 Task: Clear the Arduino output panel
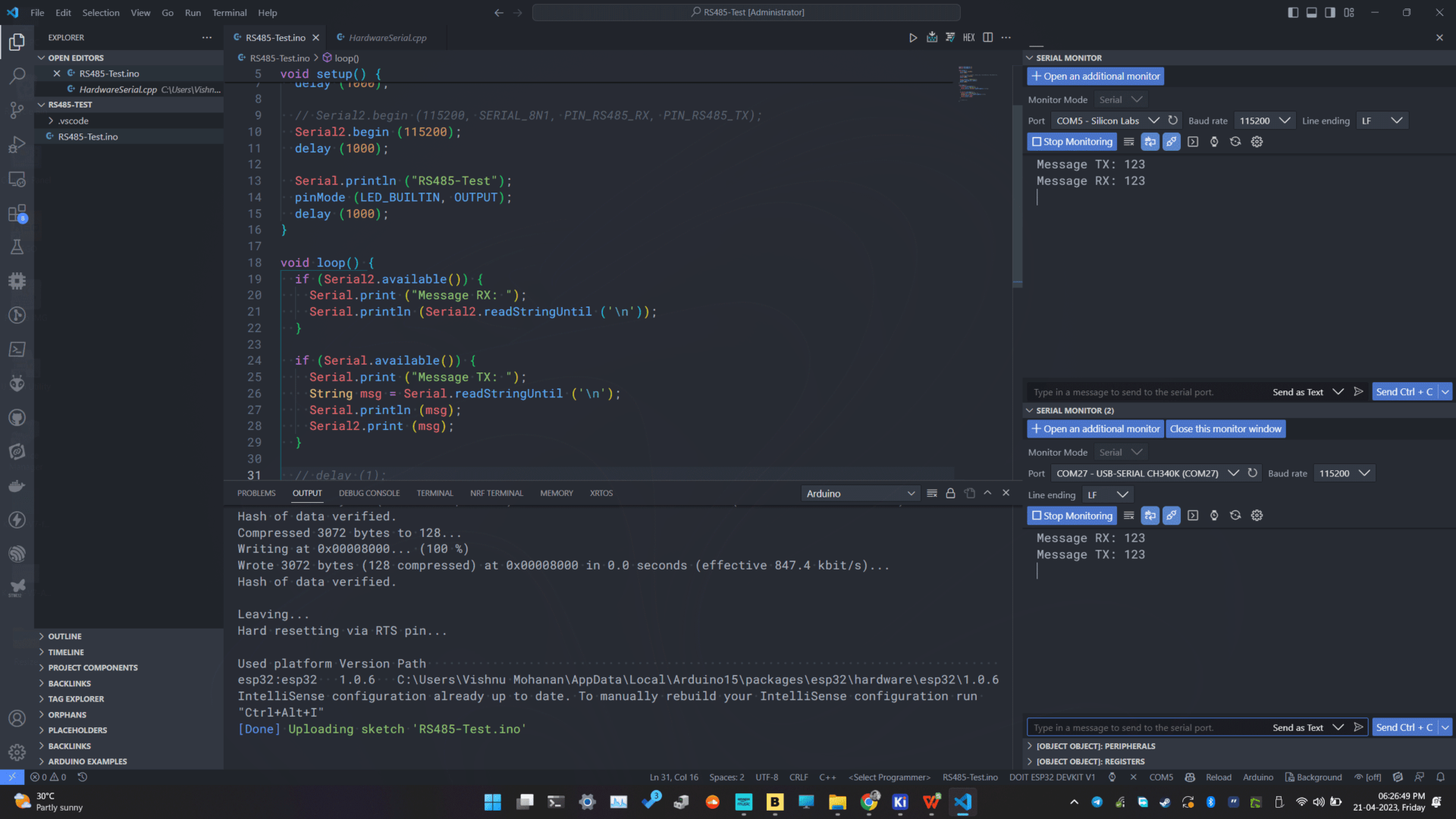[x=932, y=493]
